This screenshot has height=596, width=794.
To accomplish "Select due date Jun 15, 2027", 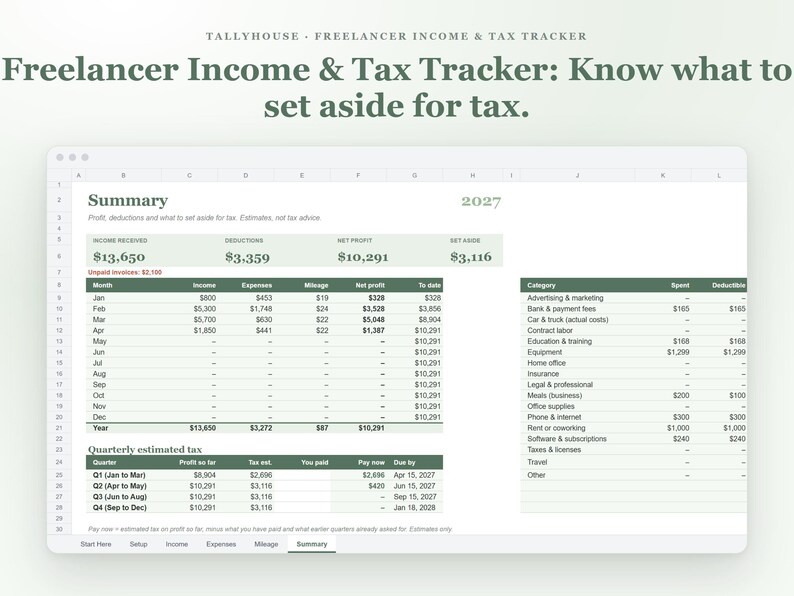I will [414, 486].
